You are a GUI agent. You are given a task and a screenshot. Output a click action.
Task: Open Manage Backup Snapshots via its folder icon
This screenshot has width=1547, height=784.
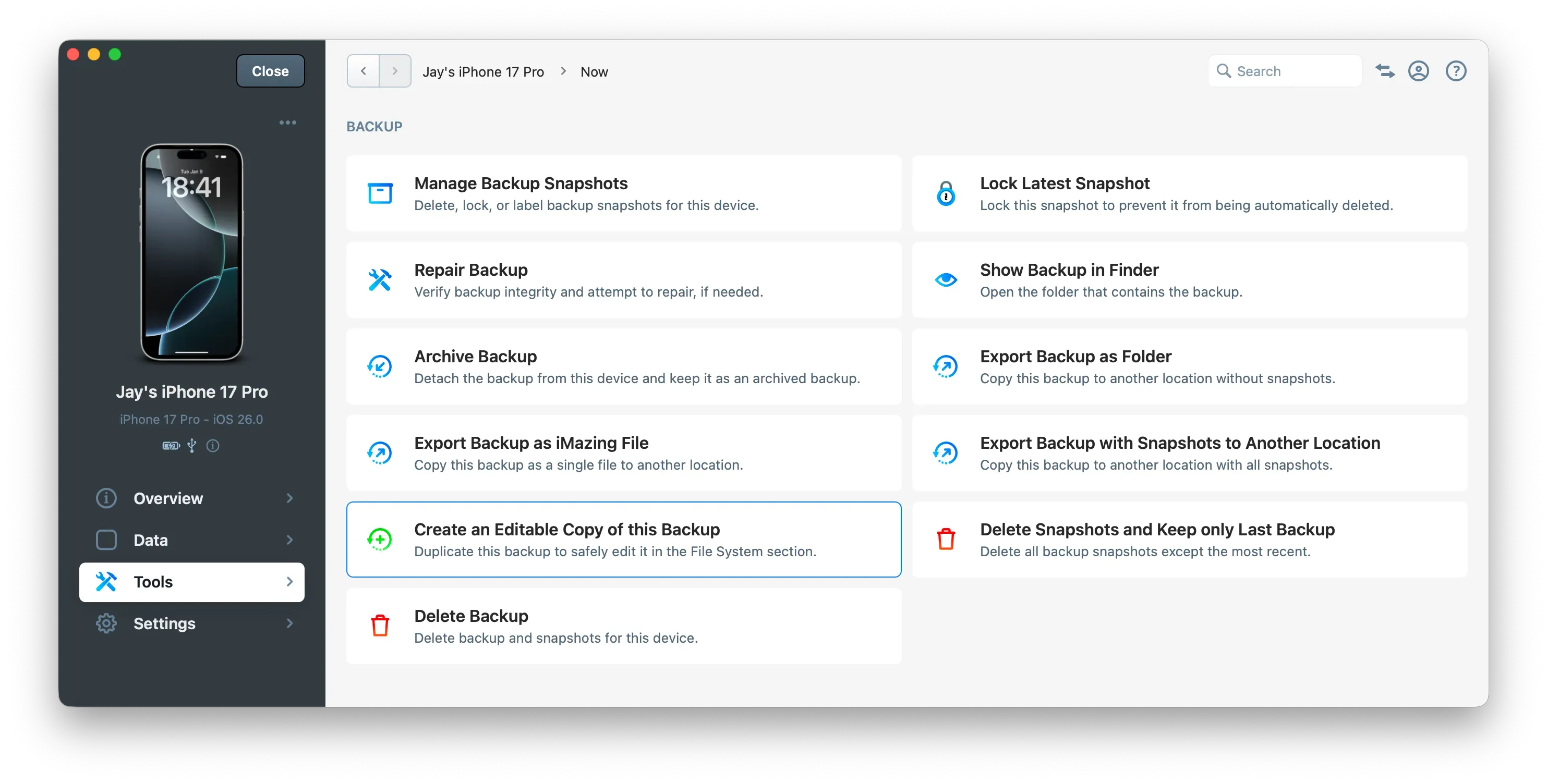[x=380, y=193]
